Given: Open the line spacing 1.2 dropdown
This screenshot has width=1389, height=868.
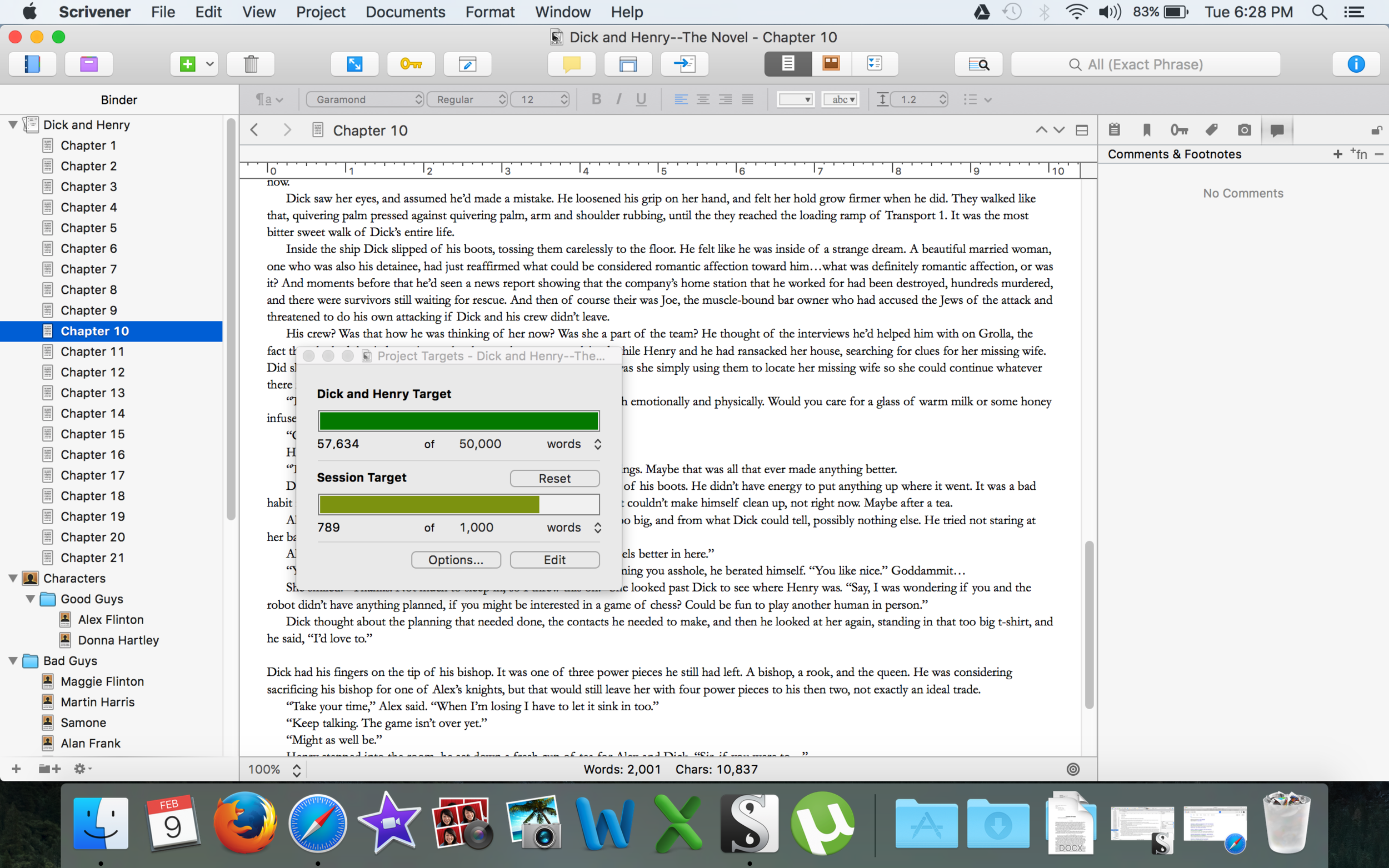Looking at the screenshot, I should point(919,99).
